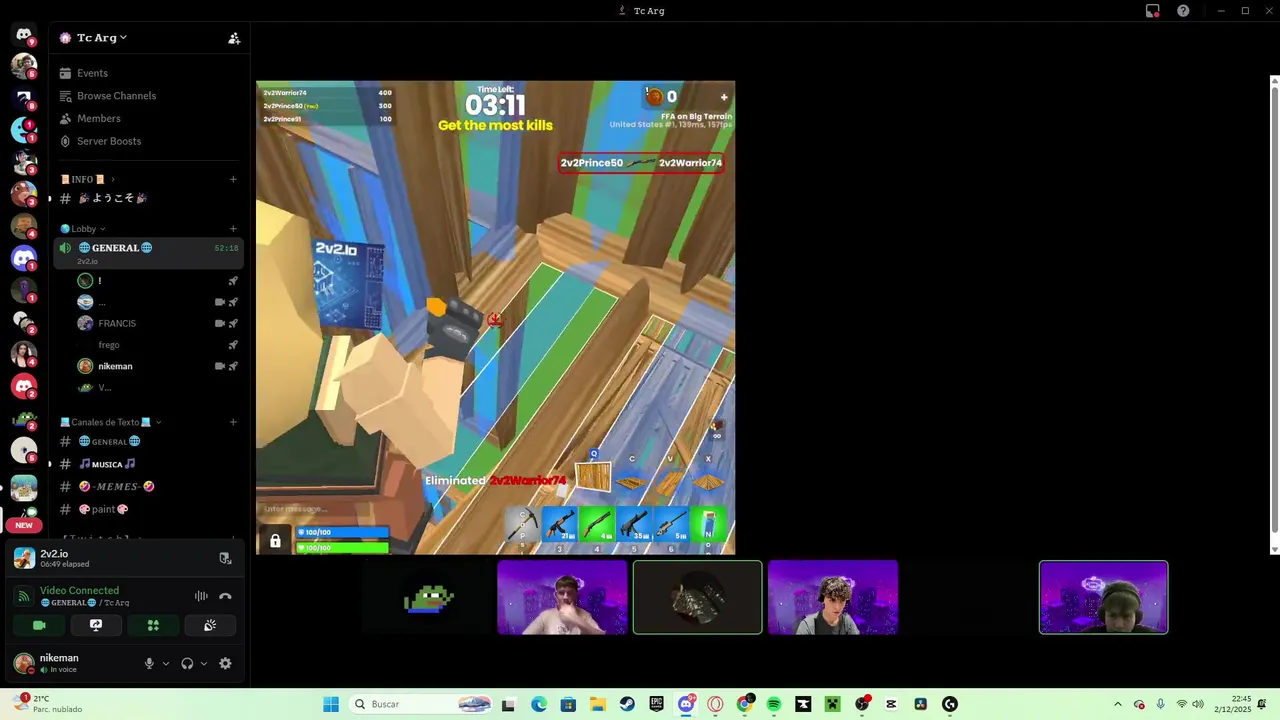This screenshot has width=1280, height=720.
Task: Open headphone output options arrow
Action: [204, 663]
